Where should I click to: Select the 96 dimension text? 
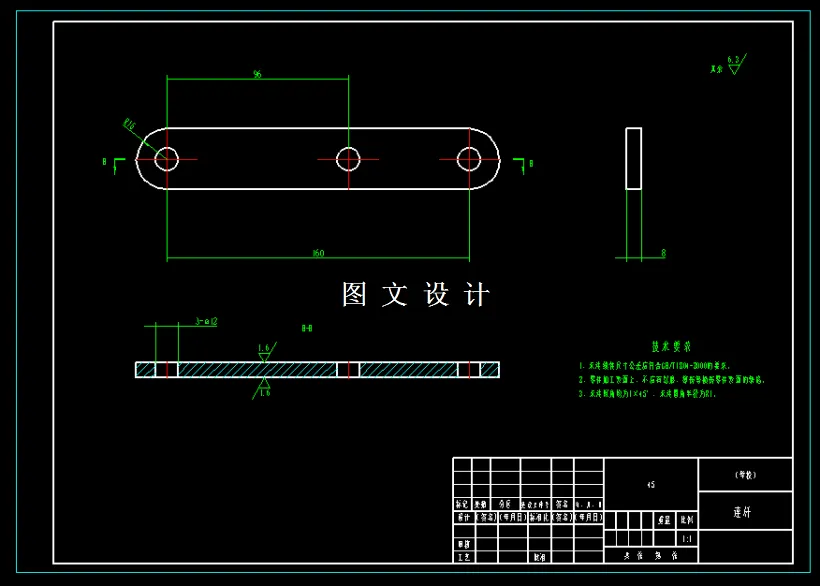click(x=257, y=74)
